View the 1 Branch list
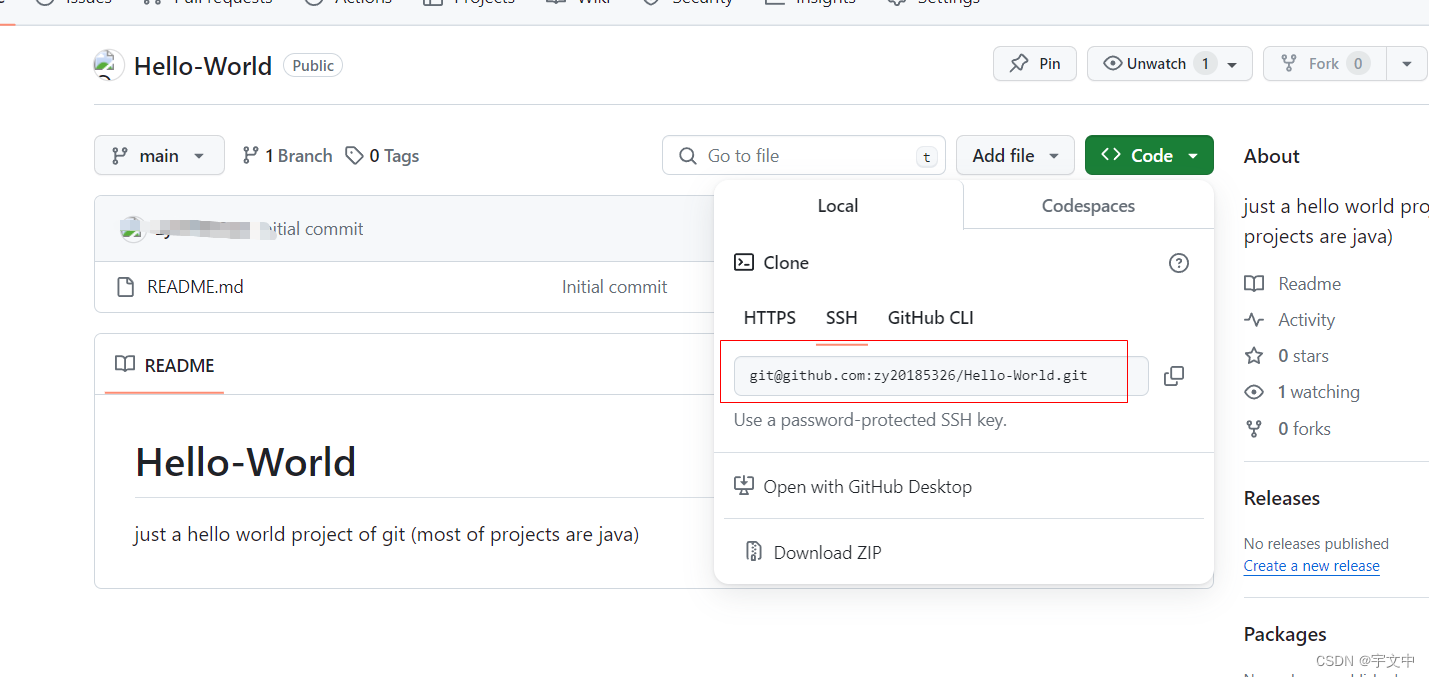 [288, 155]
